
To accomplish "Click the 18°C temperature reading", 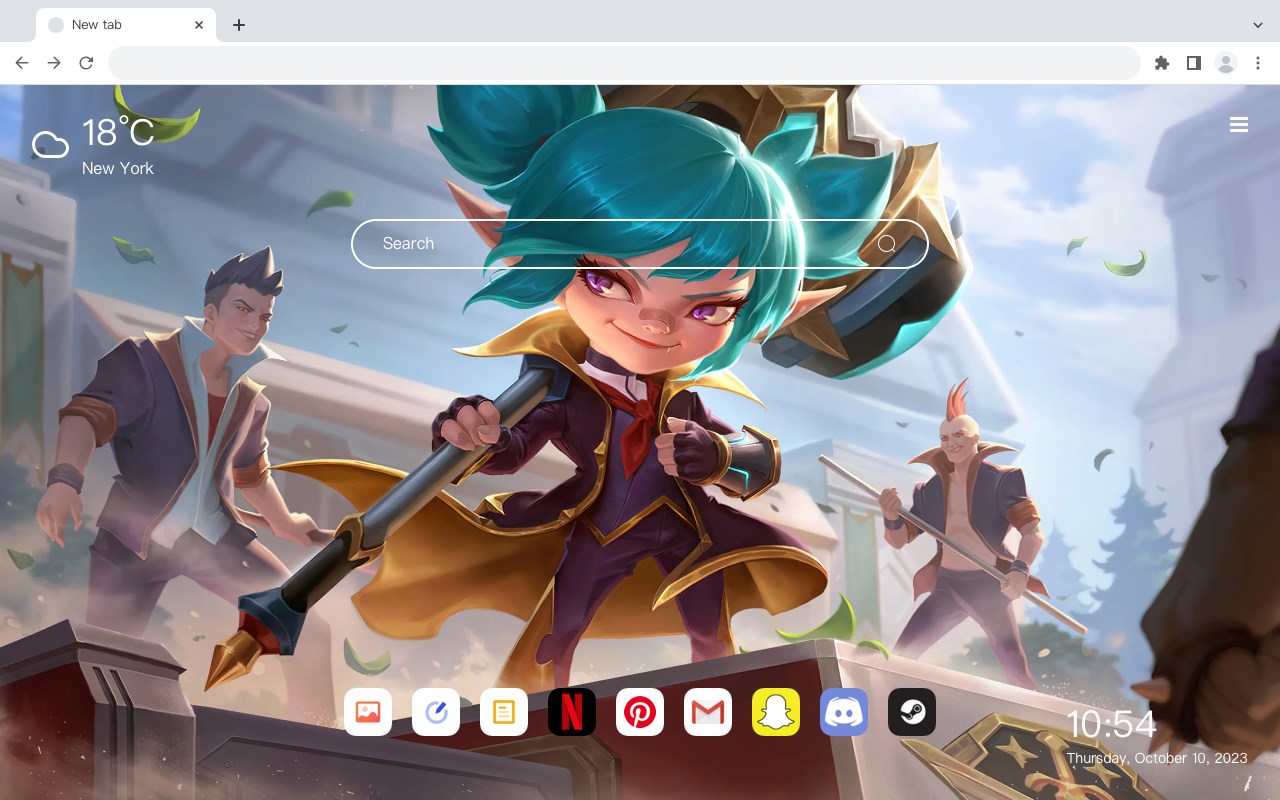I will coord(118,133).
